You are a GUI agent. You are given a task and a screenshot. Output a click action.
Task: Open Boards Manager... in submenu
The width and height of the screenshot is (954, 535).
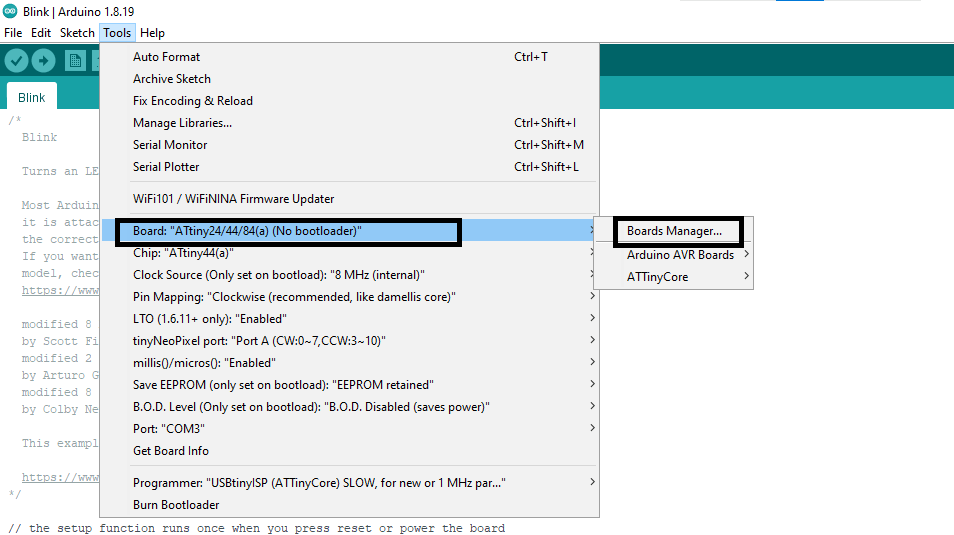pos(674,231)
